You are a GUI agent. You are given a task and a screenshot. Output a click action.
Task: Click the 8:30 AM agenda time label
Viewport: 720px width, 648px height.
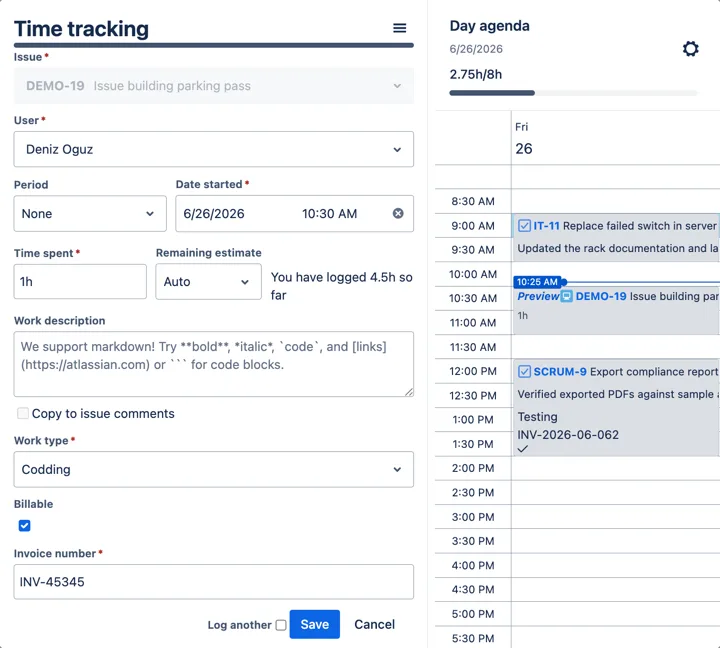pyautogui.click(x=473, y=201)
